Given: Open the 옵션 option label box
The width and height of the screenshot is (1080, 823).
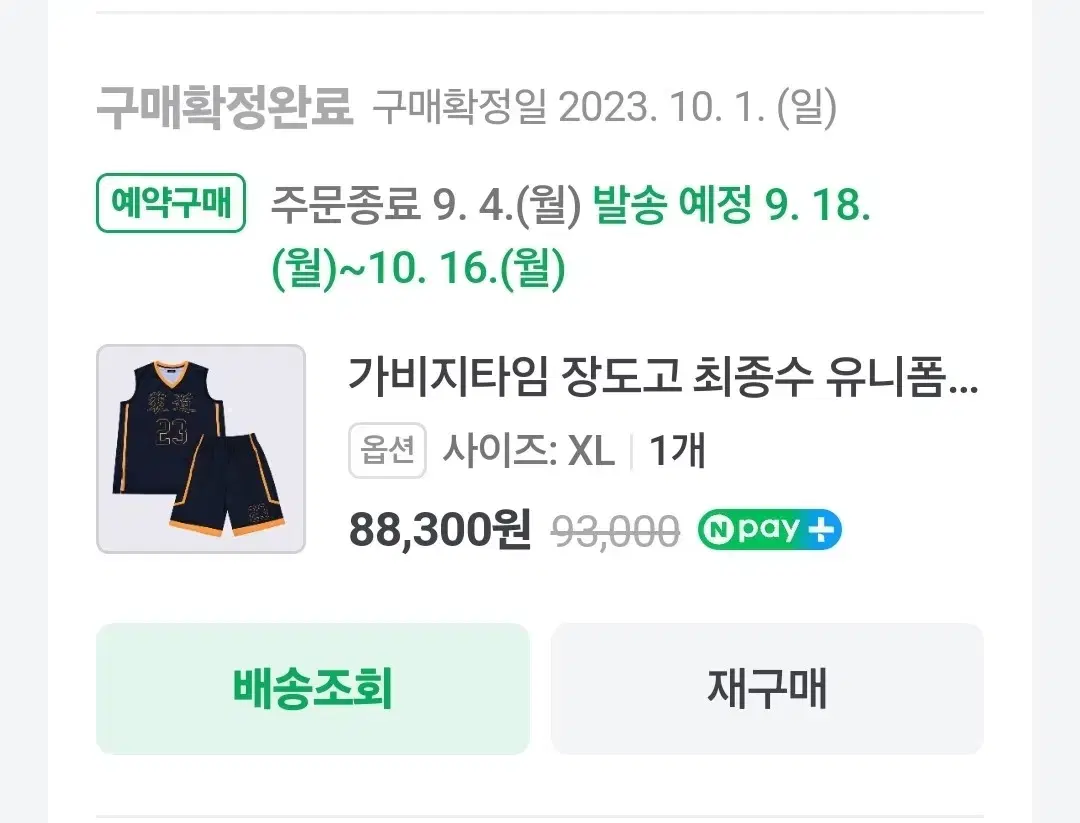Looking at the screenshot, I should pyautogui.click(x=387, y=452).
